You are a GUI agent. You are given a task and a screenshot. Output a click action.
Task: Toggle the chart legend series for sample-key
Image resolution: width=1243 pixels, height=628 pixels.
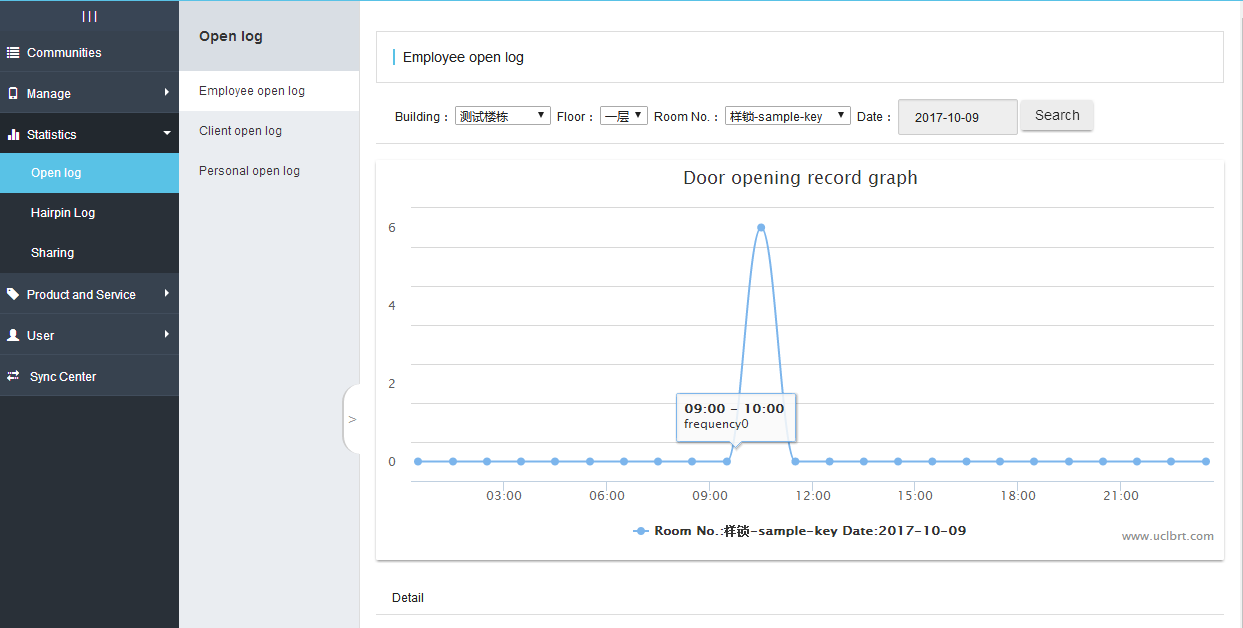(800, 531)
